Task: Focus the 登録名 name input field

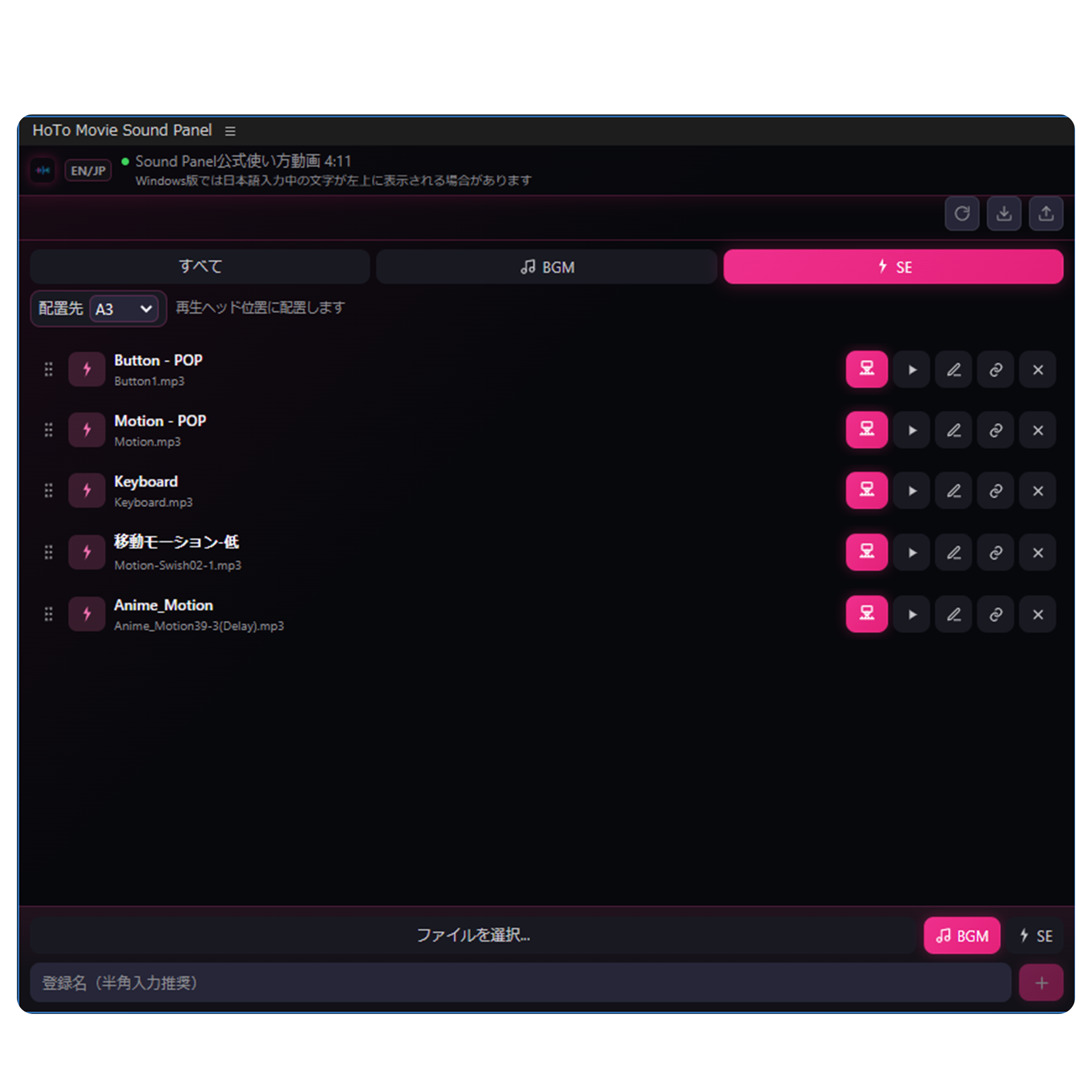Action: pyautogui.click(x=520, y=983)
